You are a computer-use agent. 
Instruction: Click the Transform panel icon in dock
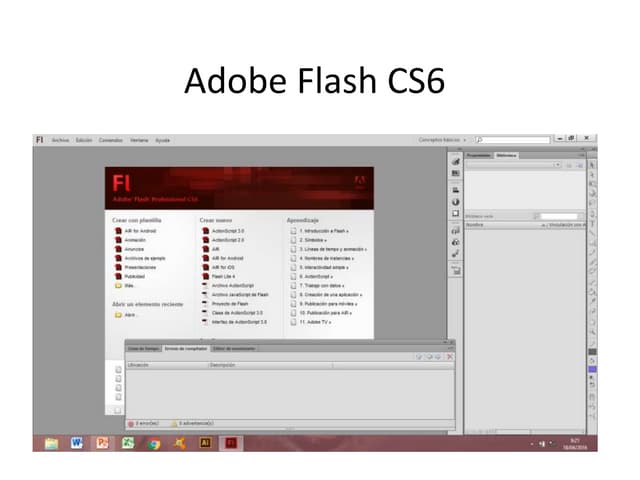455,213
